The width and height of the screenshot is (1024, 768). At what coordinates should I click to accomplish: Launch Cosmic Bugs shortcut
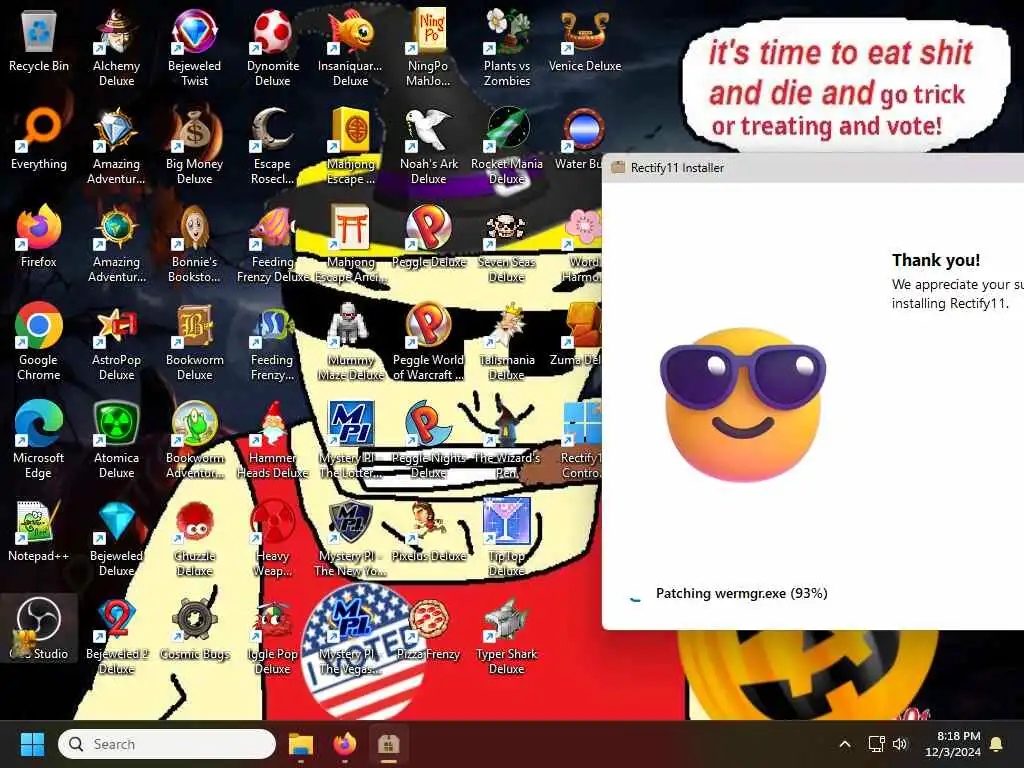195,628
